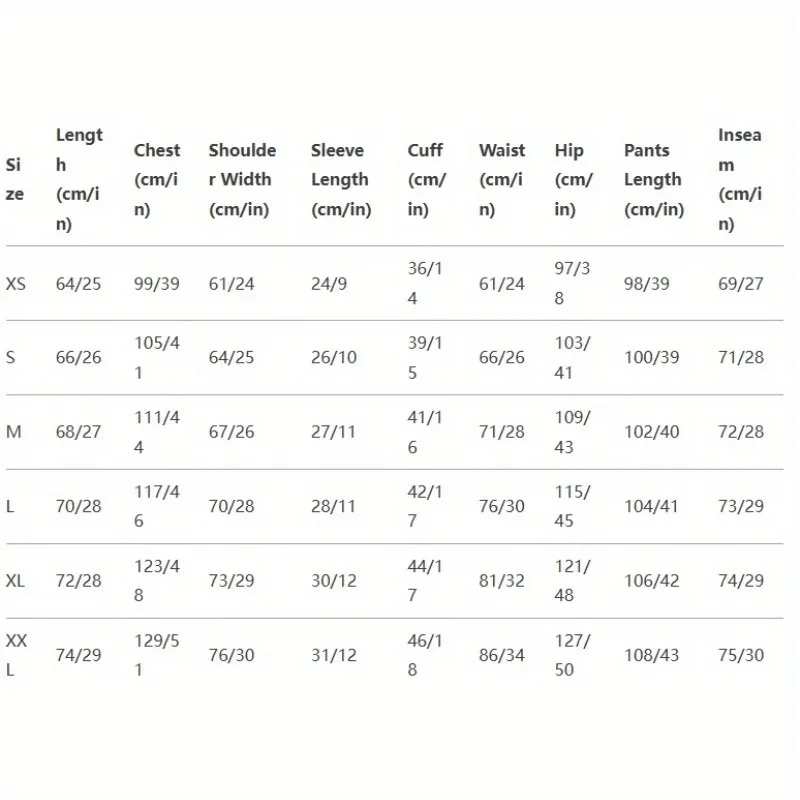This screenshot has height=800, width=800.
Task: Click the M waist value 71/28
Action: 501,432
